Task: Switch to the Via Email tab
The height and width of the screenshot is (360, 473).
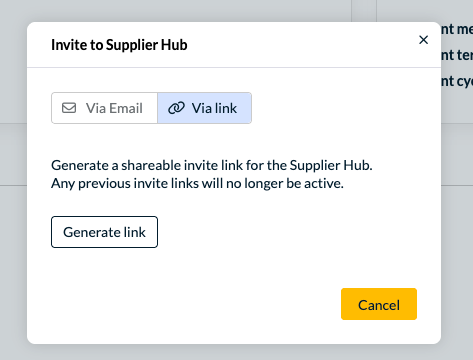Action: click(104, 108)
